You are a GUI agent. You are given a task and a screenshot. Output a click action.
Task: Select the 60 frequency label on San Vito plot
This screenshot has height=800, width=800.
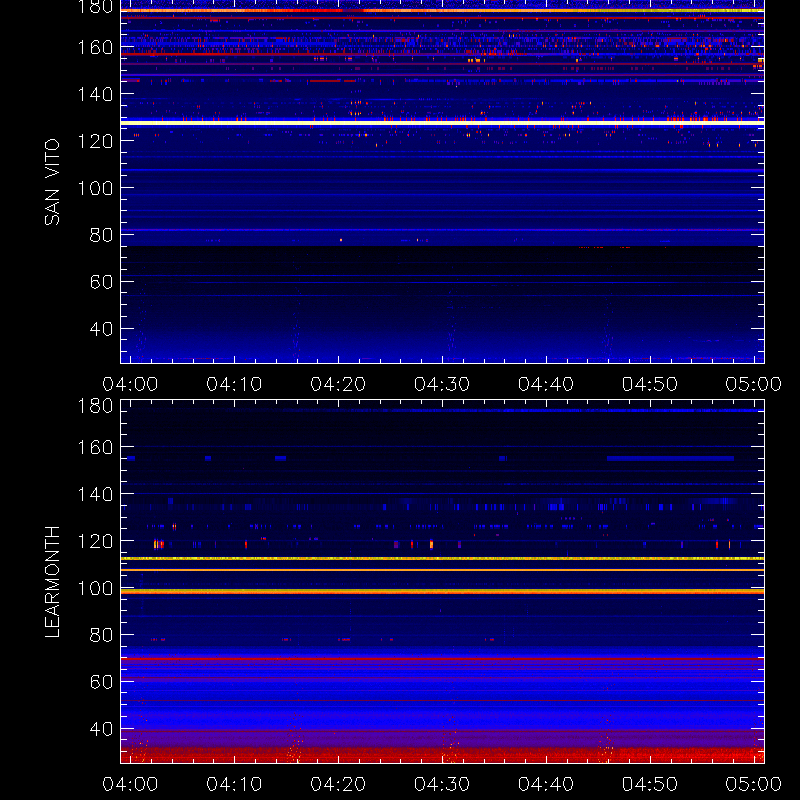(x=102, y=282)
